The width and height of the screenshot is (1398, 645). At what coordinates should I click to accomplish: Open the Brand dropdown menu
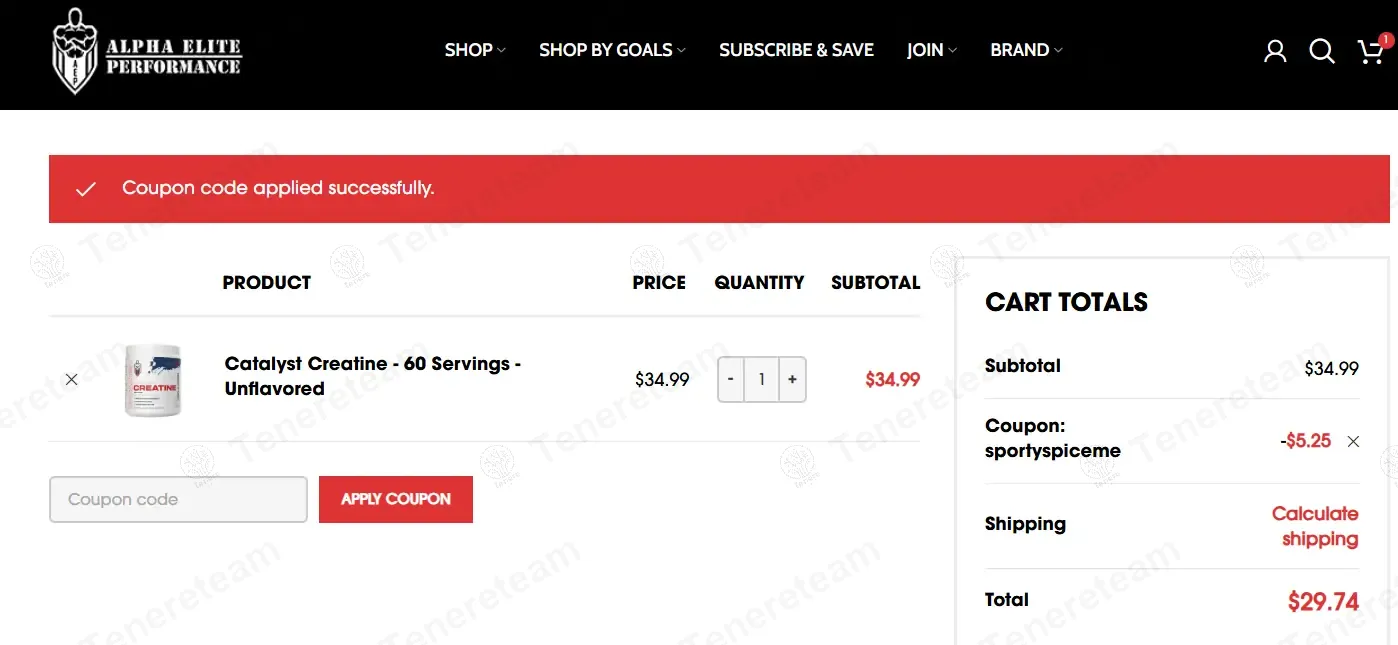[x=1026, y=50]
